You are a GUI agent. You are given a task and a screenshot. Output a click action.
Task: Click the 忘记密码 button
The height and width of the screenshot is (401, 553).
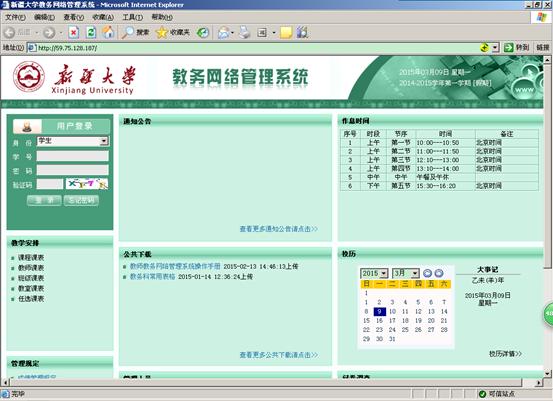[81, 200]
